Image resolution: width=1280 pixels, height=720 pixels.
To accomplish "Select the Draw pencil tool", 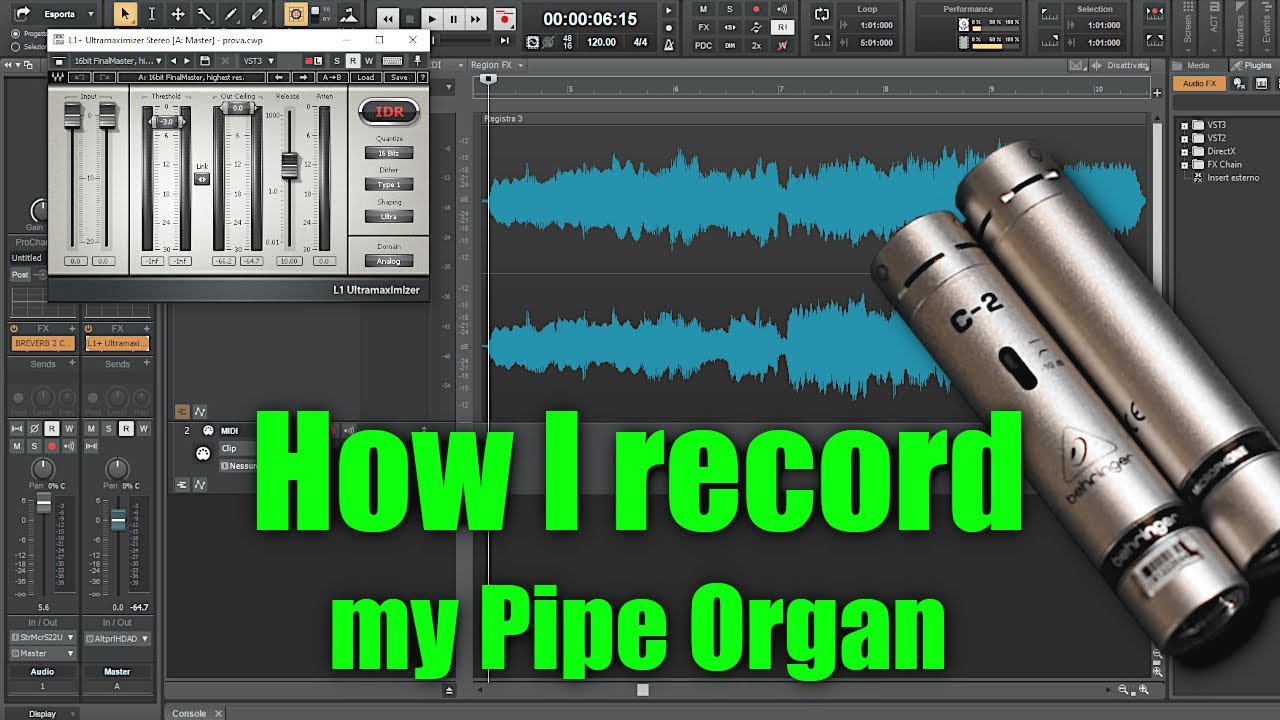I will (230, 14).
